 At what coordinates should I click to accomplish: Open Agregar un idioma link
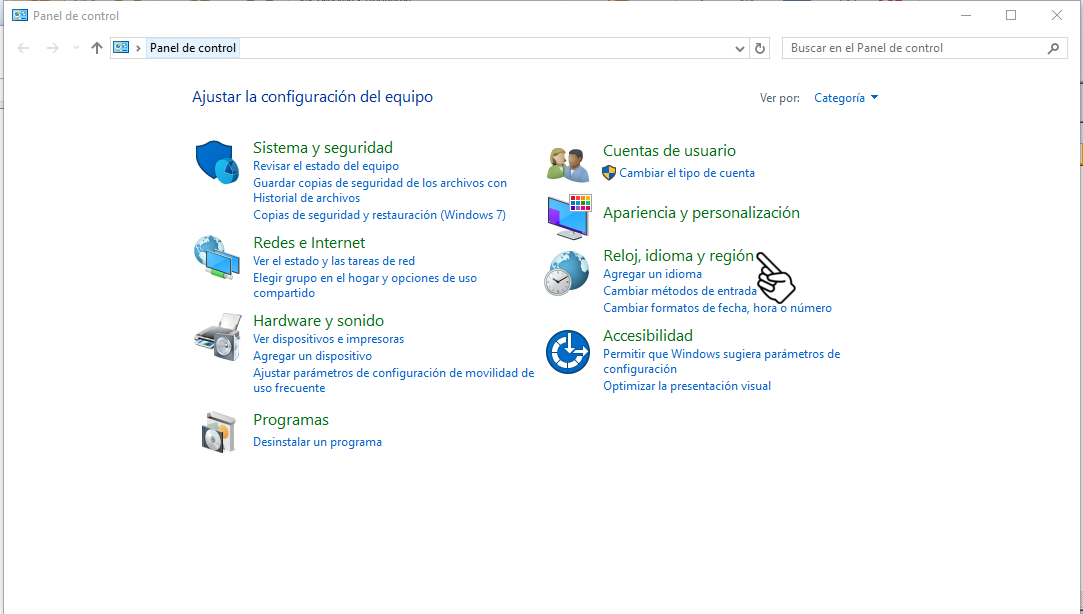tap(652, 274)
